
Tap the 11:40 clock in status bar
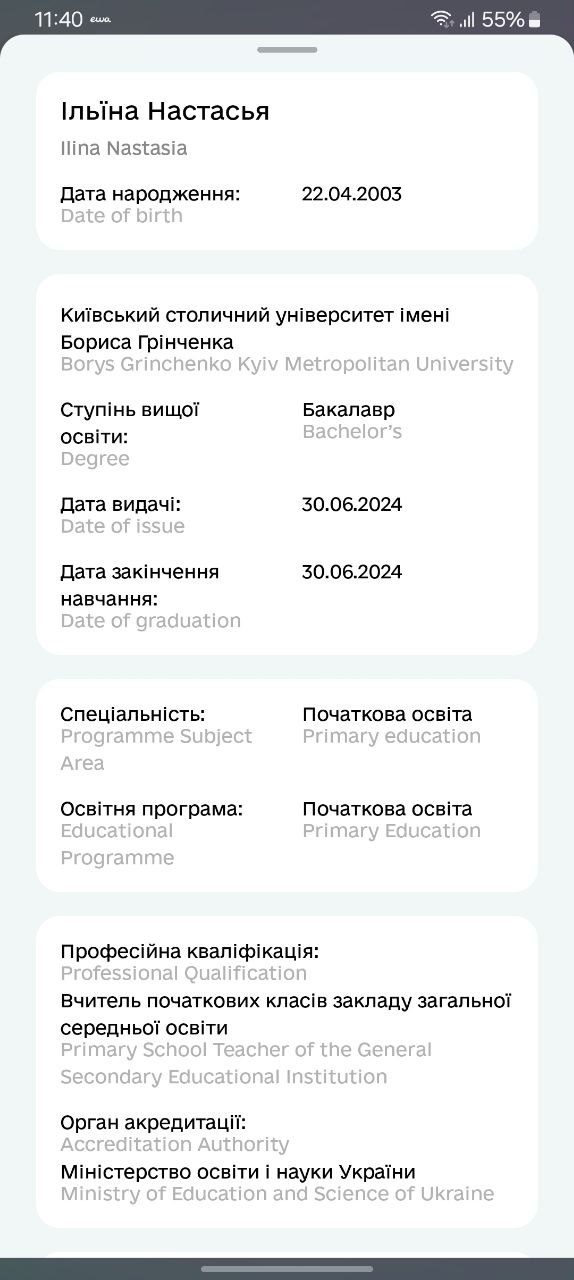[x=58, y=19]
